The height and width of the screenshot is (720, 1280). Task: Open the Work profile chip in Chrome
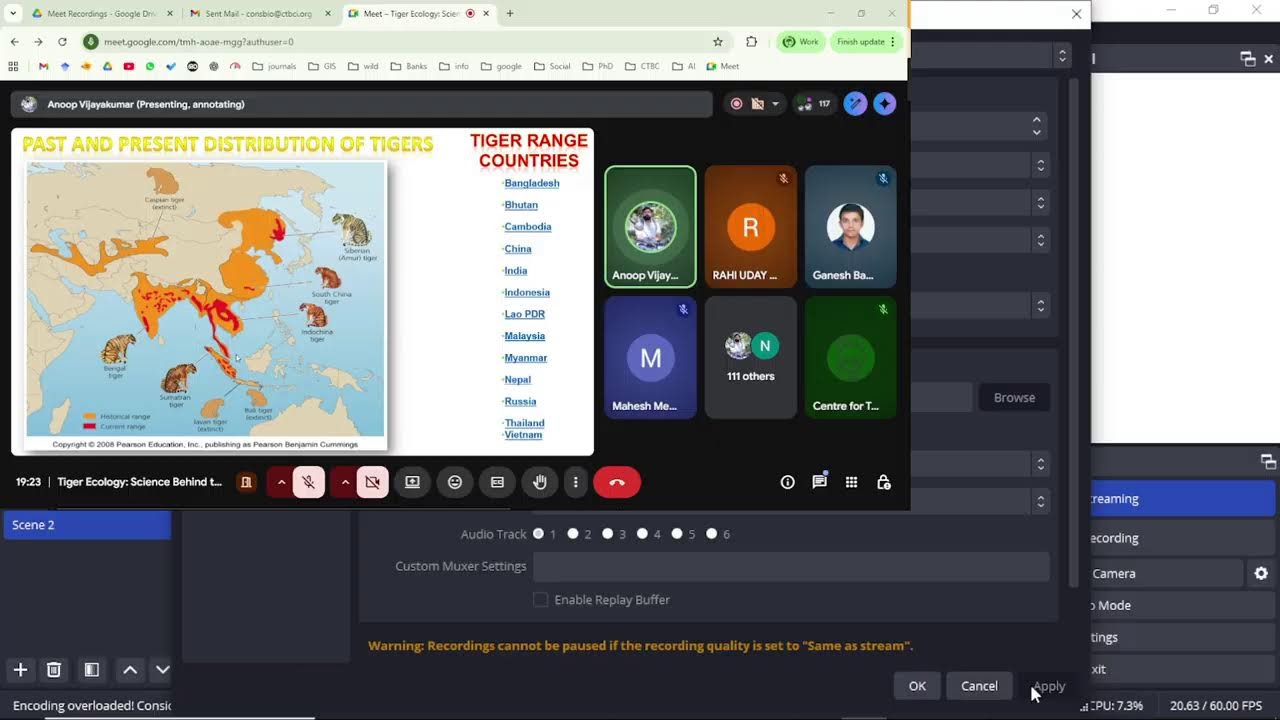click(x=801, y=42)
